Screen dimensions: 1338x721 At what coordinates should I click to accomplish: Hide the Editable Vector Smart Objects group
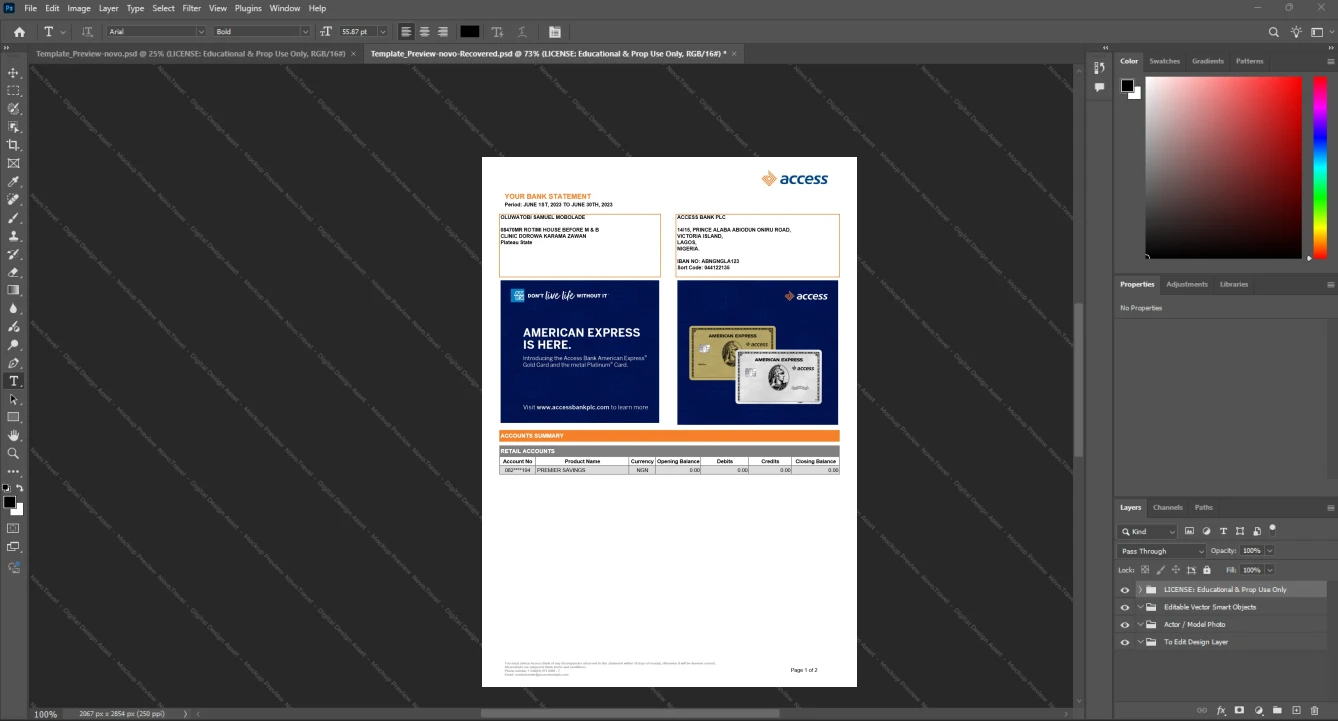pyautogui.click(x=1125, y=607)
